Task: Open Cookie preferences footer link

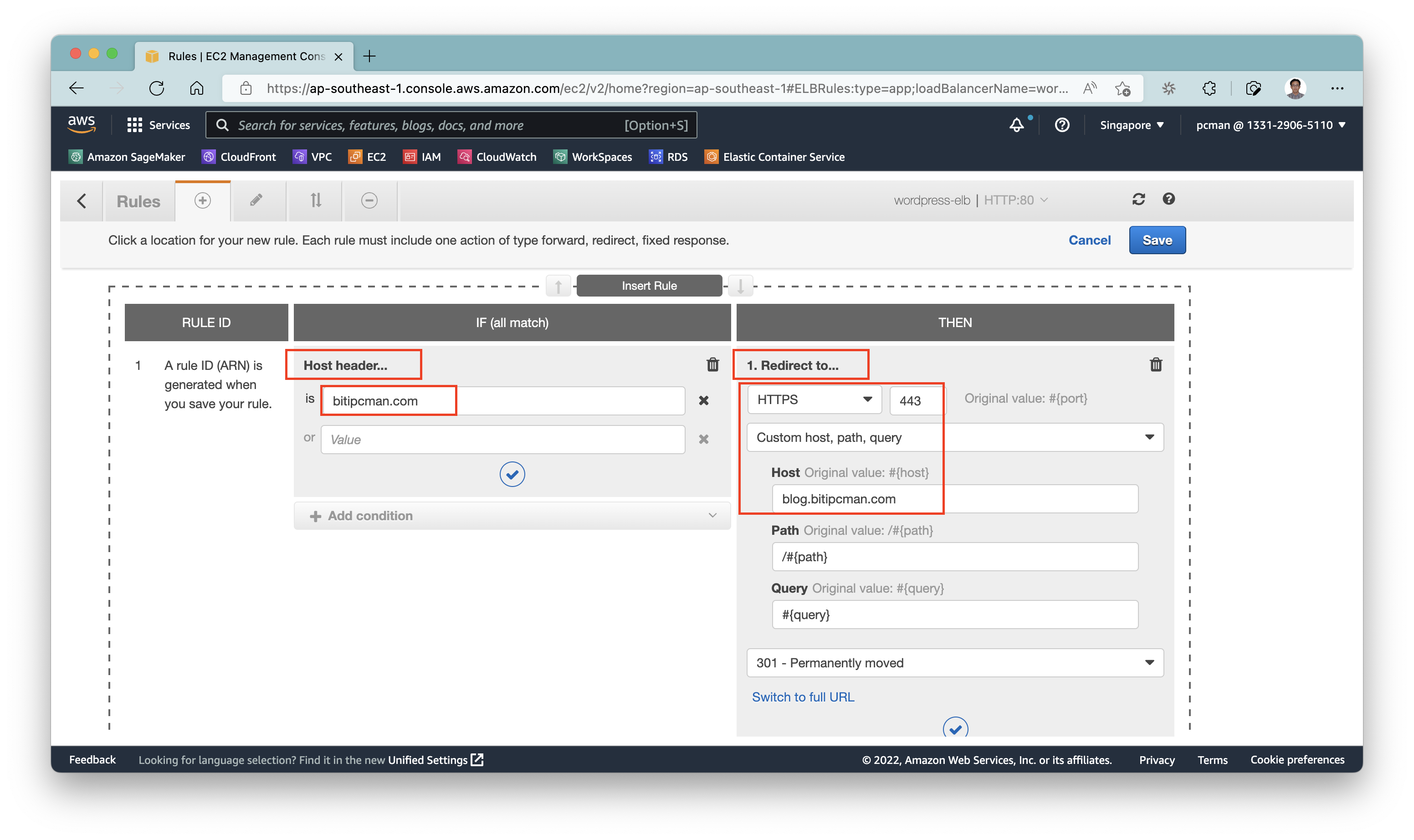Action: click(1297, 760)
